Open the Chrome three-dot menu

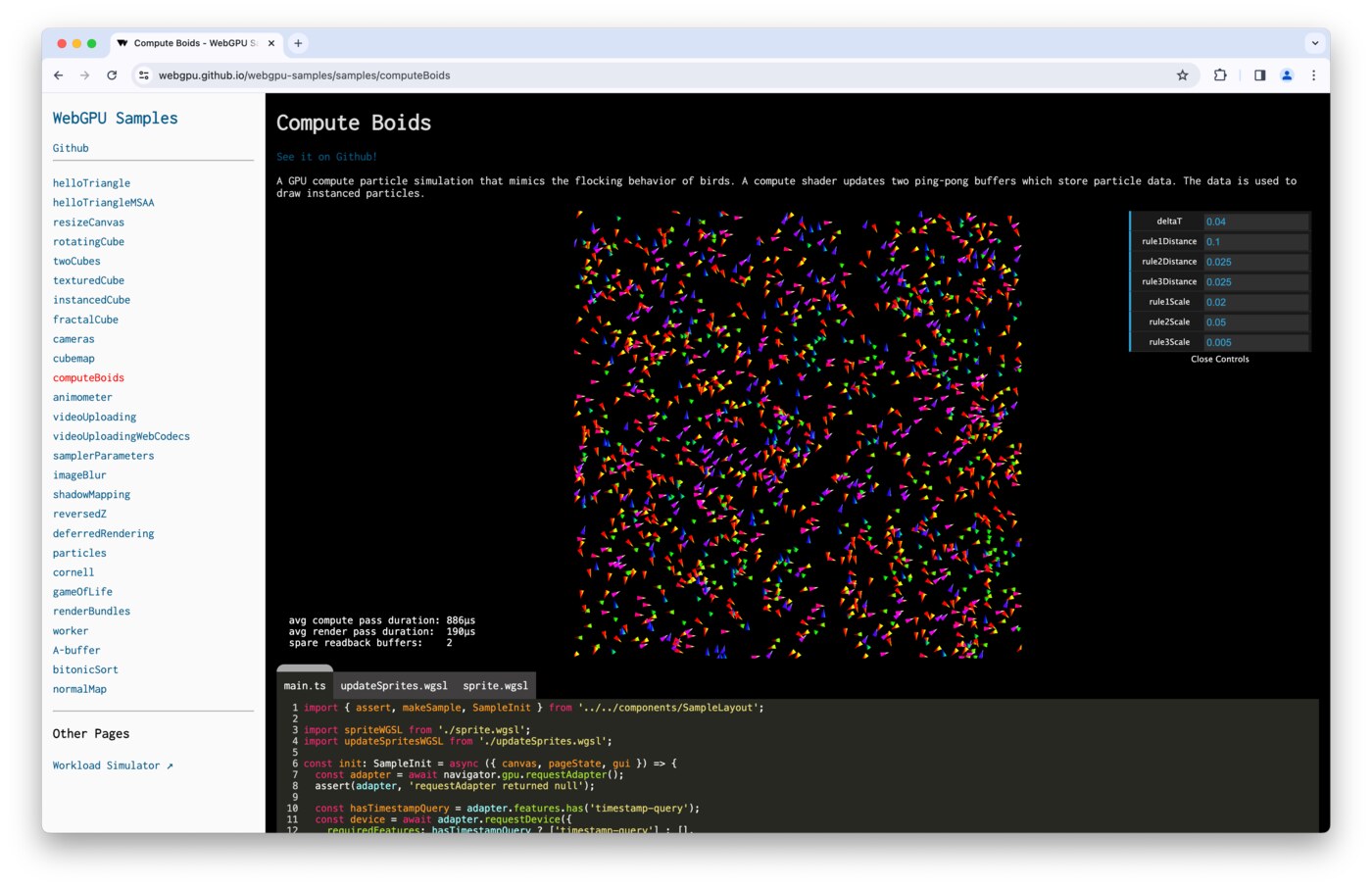tap(1314, 75)
